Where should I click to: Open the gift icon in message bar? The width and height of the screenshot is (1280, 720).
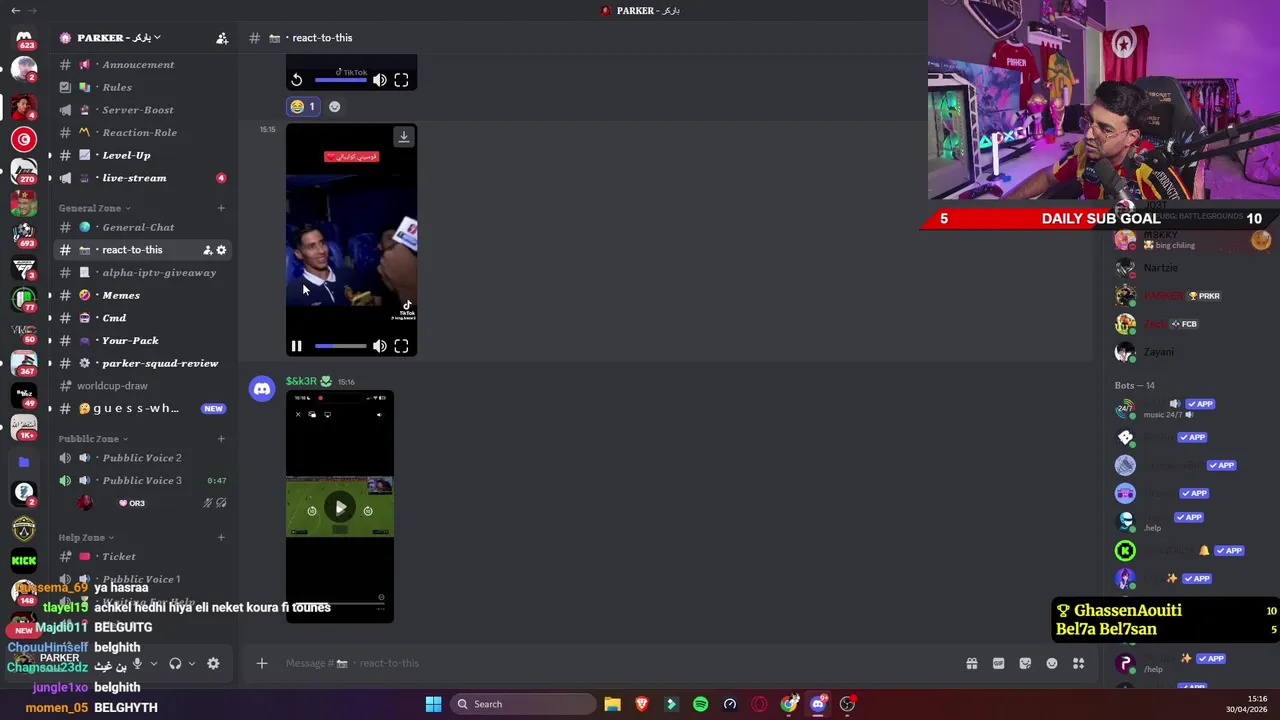[x=971, y=663]
